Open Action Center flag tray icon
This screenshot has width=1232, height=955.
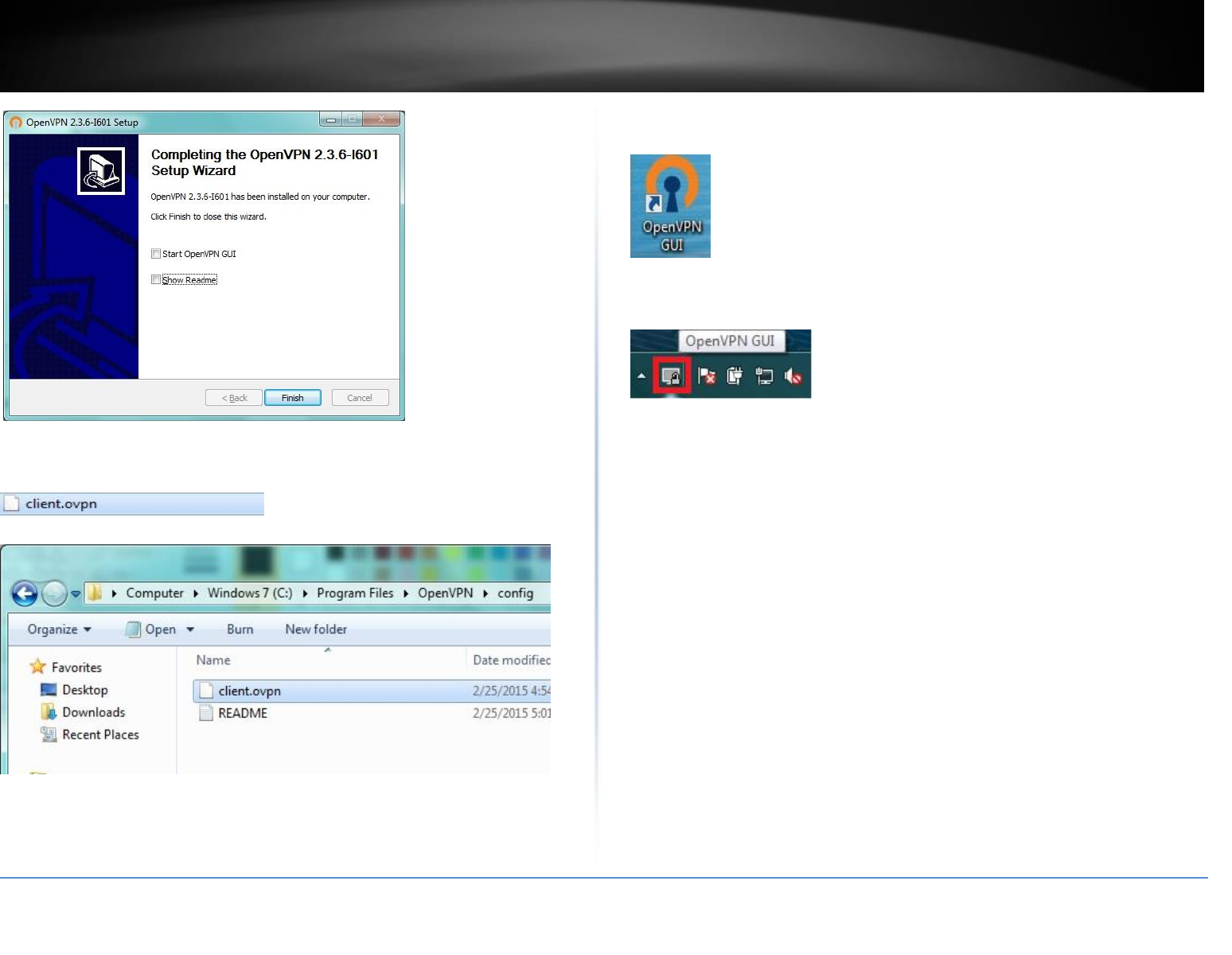[707, 376]
